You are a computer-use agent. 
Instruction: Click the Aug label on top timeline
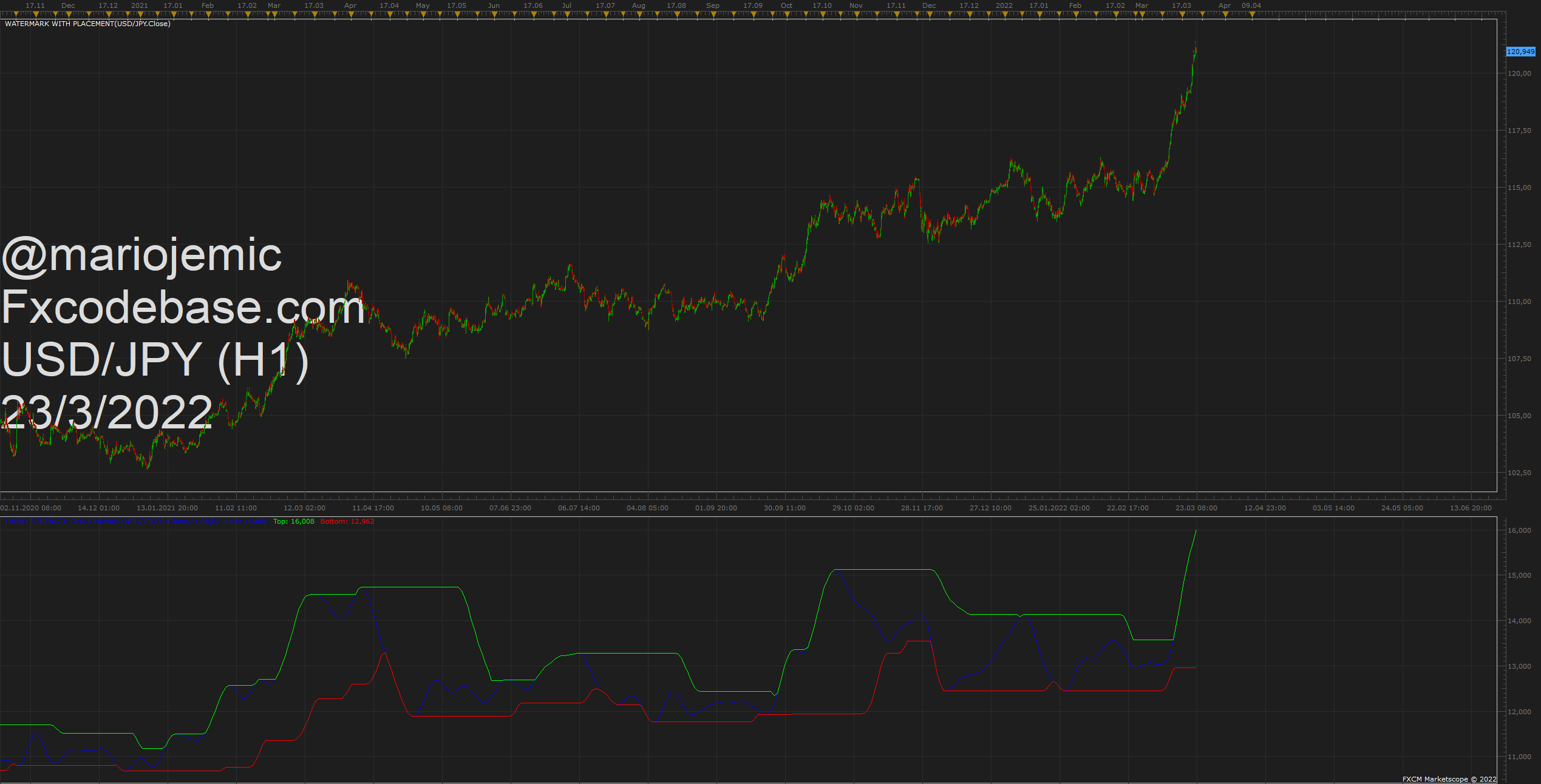tap(639, 5)
